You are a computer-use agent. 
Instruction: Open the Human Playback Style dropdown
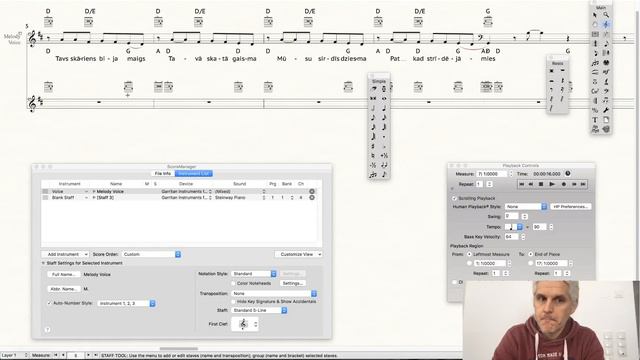tap(526, 207)
